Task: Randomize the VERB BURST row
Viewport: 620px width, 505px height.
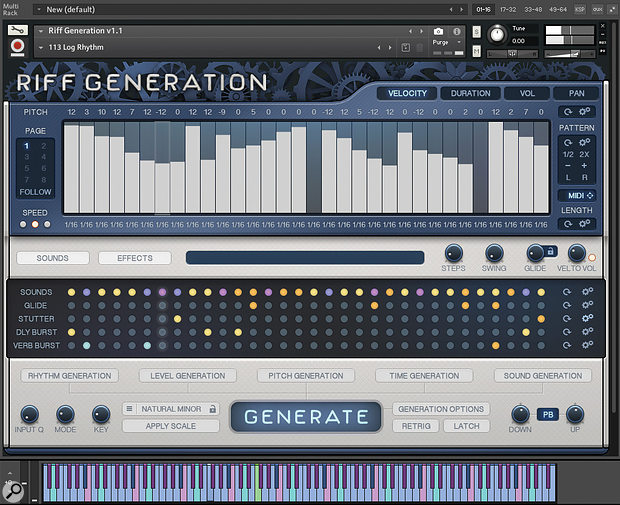Action: (x=567, y=345)
